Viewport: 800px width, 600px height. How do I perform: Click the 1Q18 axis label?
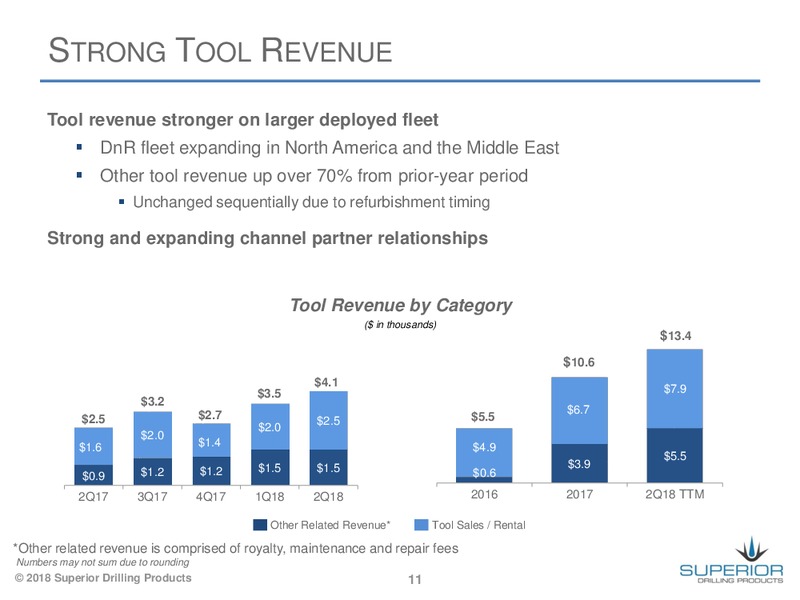(x=269, y=496)
